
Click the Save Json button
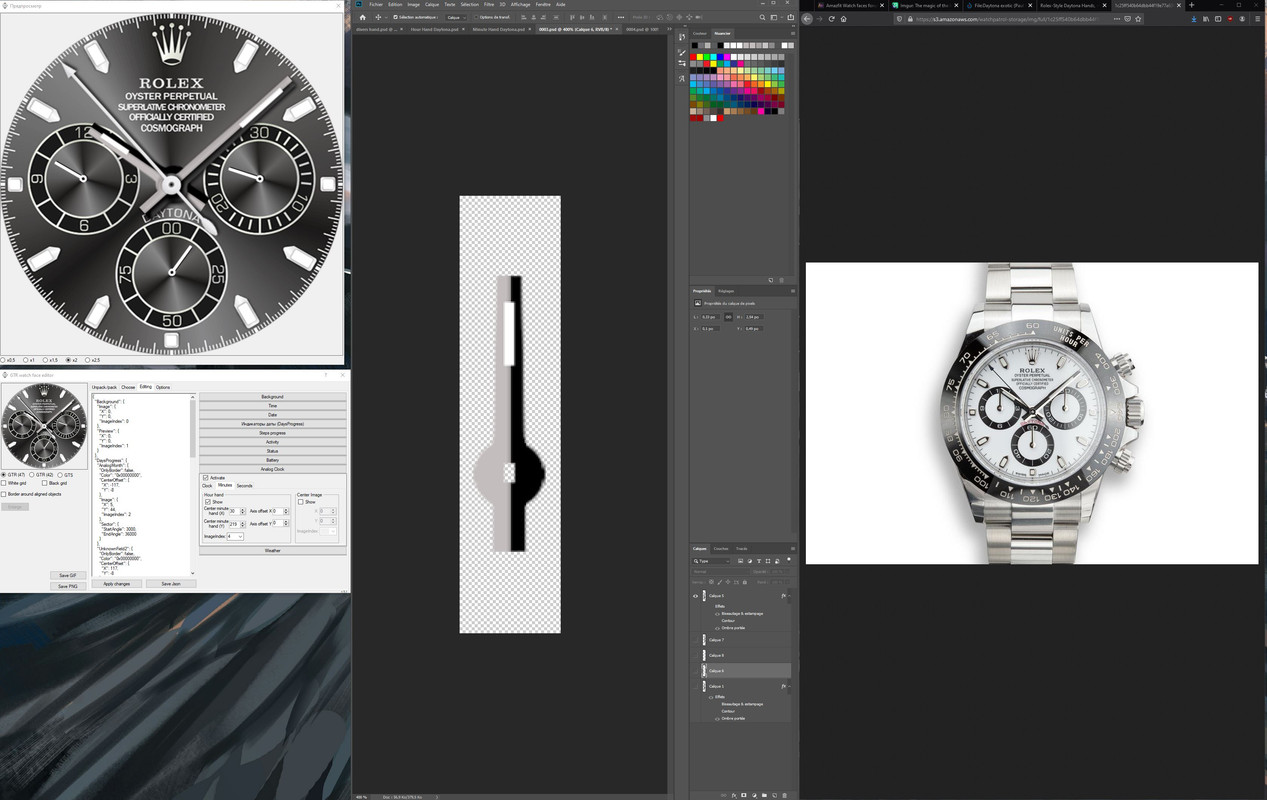(x=171, y=584)
